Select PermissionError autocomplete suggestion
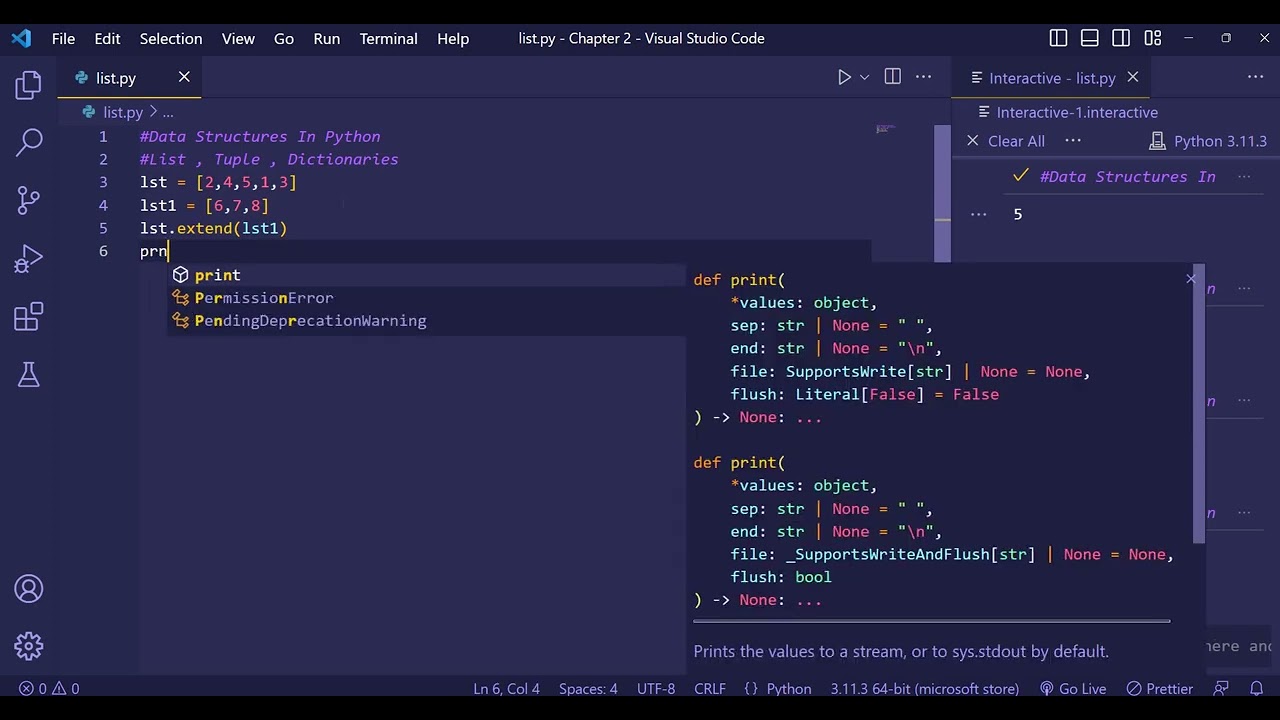The image size is (1280, 720). [x=427, y=298]
